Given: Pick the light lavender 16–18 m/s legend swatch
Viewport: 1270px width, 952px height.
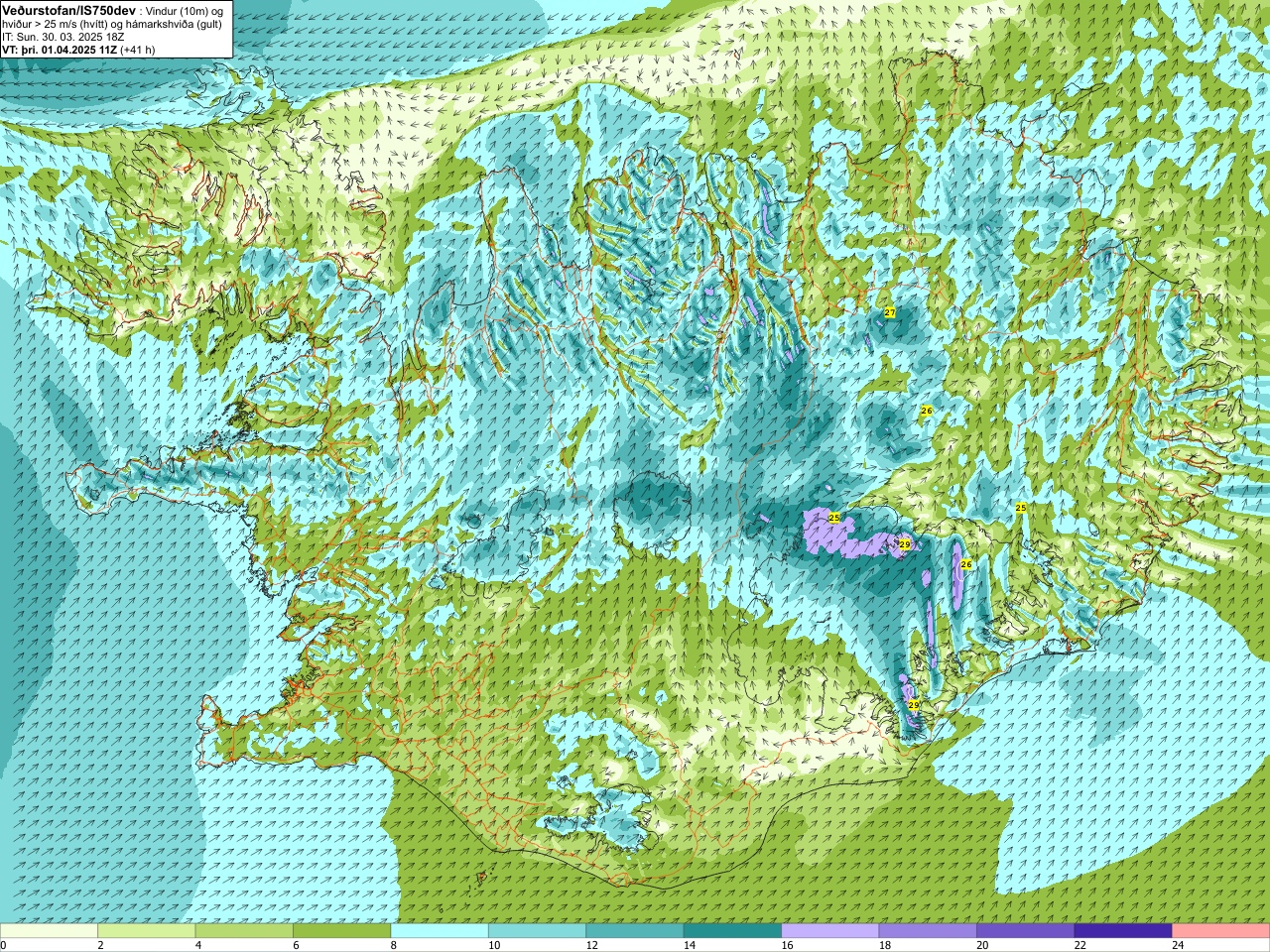Looking at the screenshot, I should (x=830, y=931).
